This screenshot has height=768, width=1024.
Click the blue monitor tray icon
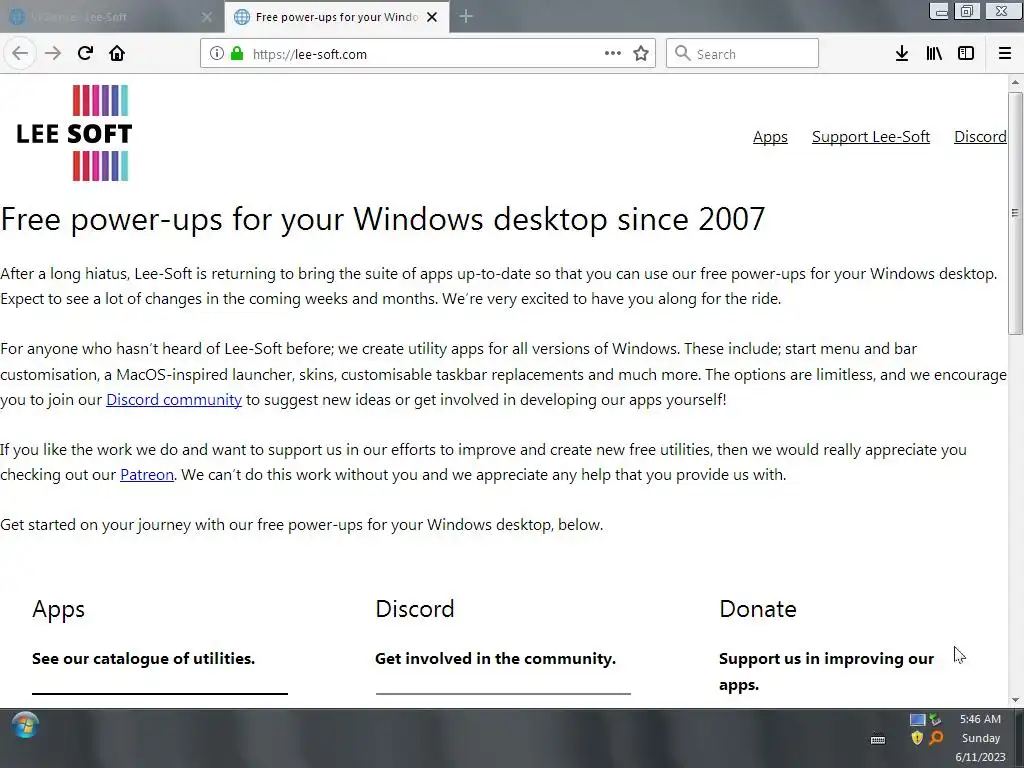(x=917, y=720)
